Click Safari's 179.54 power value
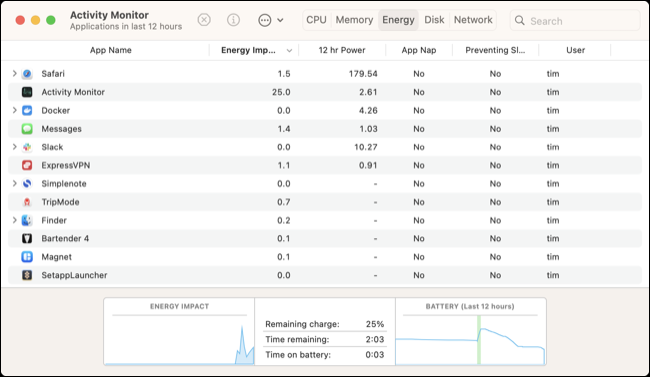Image resolution: width=650 pixels, height=377 pixels. [363, 74]
